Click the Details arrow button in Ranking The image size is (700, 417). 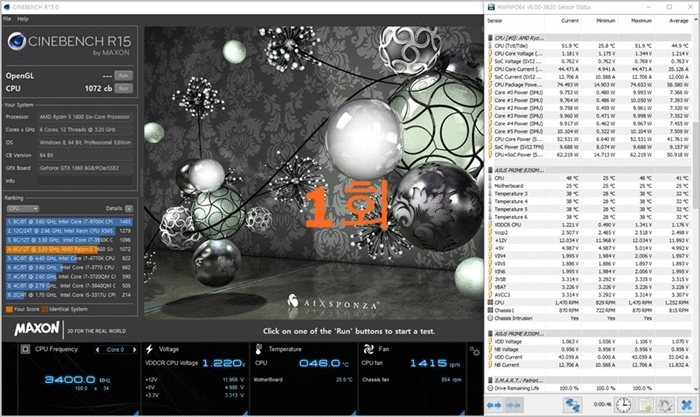[x=129, y=208]
